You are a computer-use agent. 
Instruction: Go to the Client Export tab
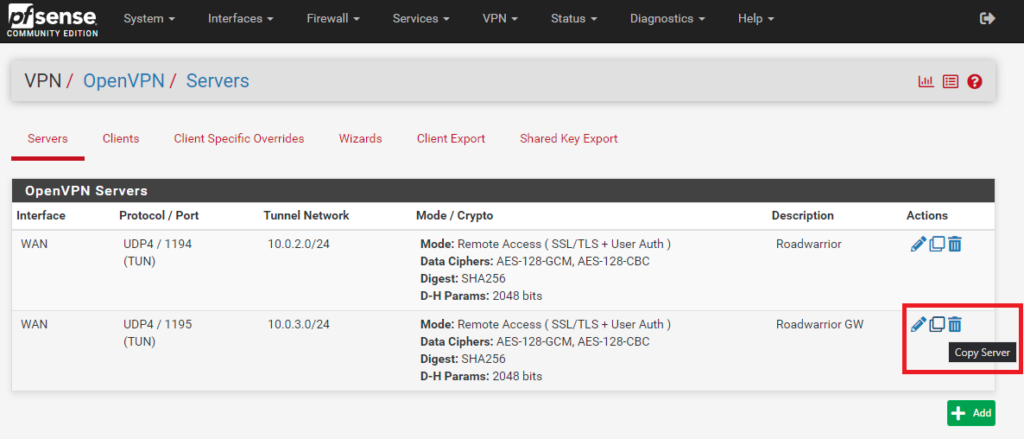451,139
